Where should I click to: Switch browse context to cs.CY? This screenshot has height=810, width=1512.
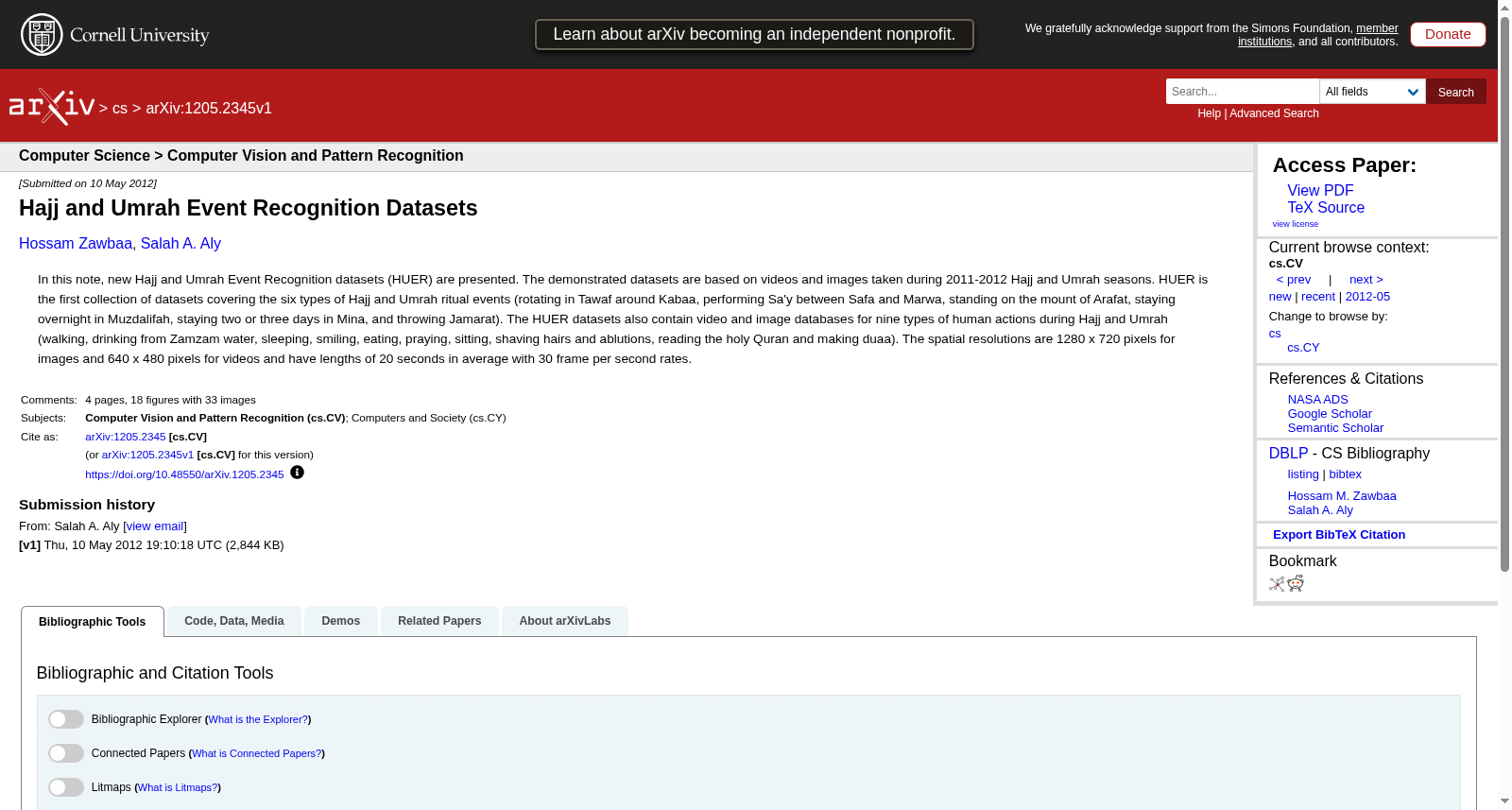click(x=1303, y=348)
